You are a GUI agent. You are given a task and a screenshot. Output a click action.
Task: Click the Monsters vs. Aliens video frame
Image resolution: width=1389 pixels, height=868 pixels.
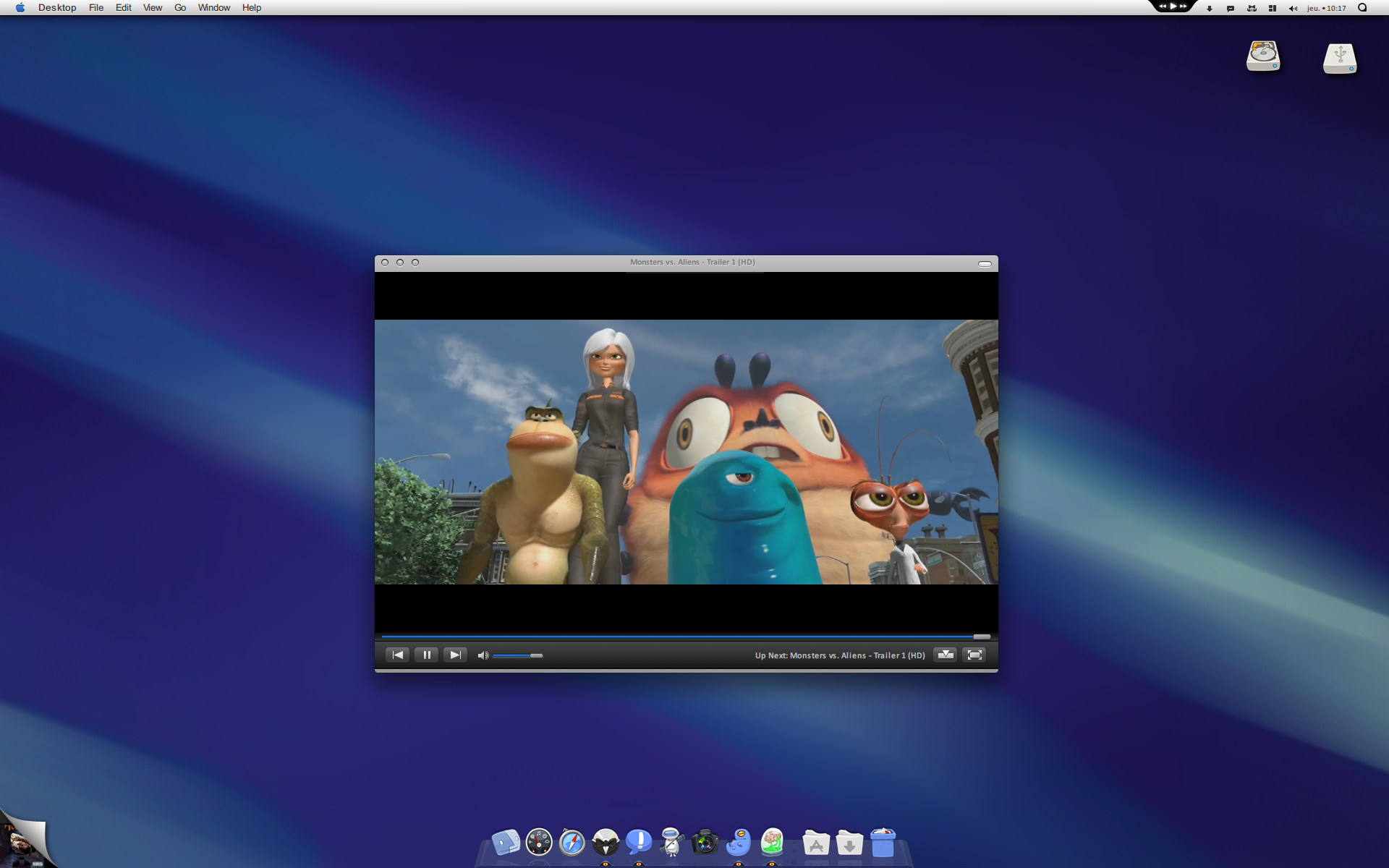pyautogui.click(x=686, y=452)
